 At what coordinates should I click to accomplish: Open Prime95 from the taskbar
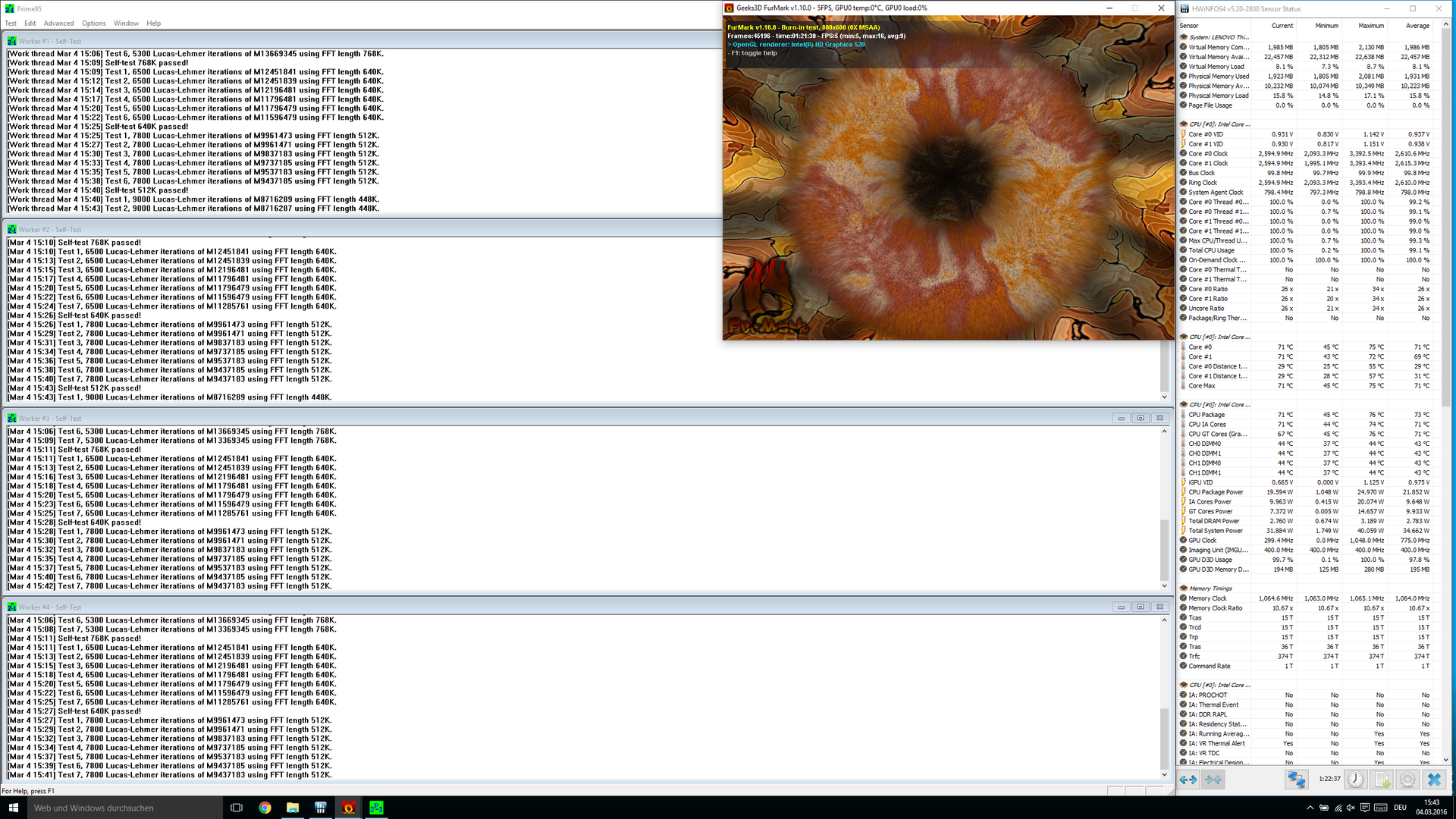point(377,808)
